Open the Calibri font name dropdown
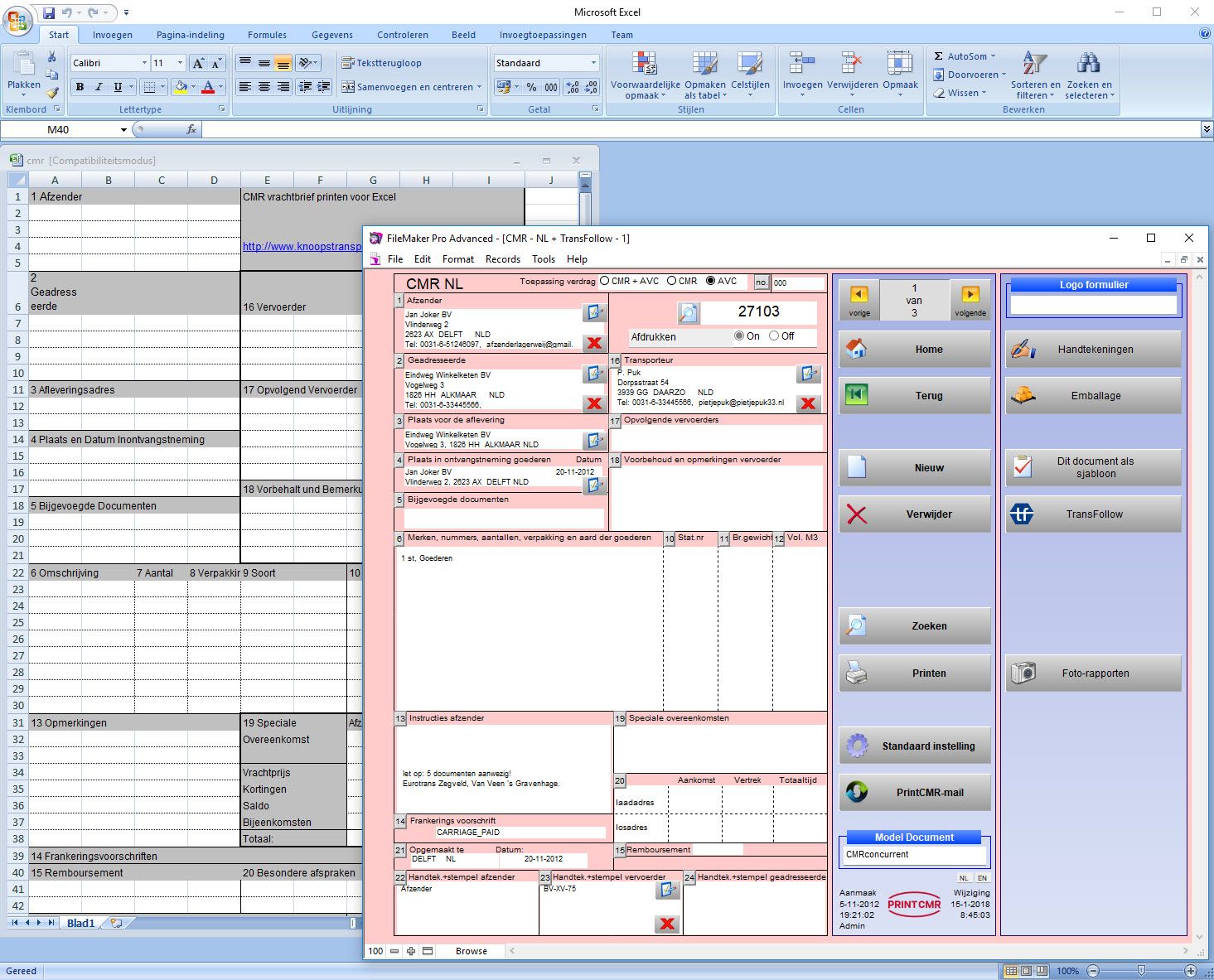The width and height of the screenshot is (1214, 980). coord(144,63)
